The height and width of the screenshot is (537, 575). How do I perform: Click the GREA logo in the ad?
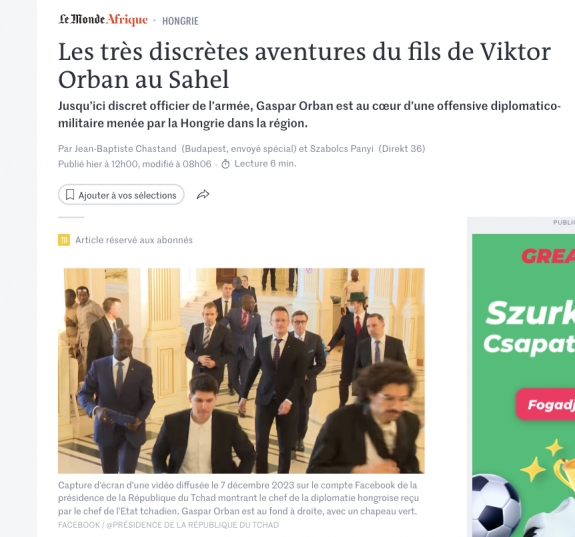(548, 256)
